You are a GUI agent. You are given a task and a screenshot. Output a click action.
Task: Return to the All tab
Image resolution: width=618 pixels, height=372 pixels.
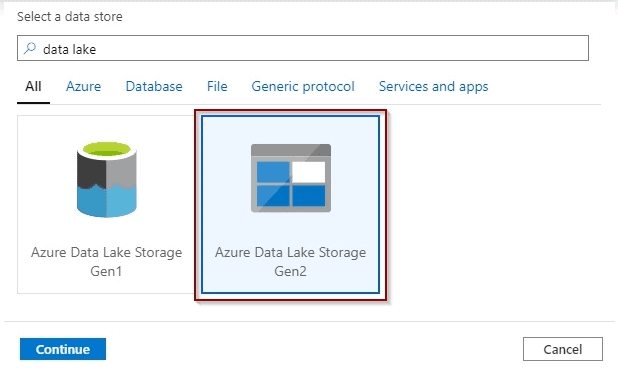(x=33, y=86)
